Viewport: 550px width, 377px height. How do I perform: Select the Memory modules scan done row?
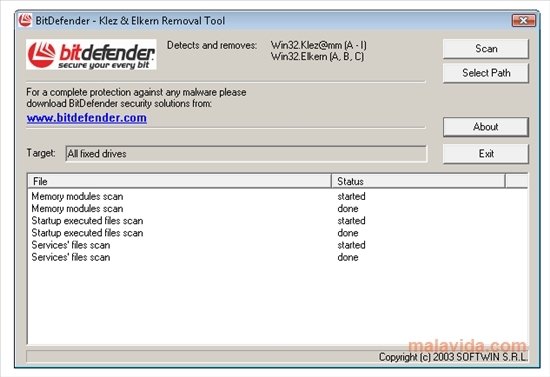277,209
